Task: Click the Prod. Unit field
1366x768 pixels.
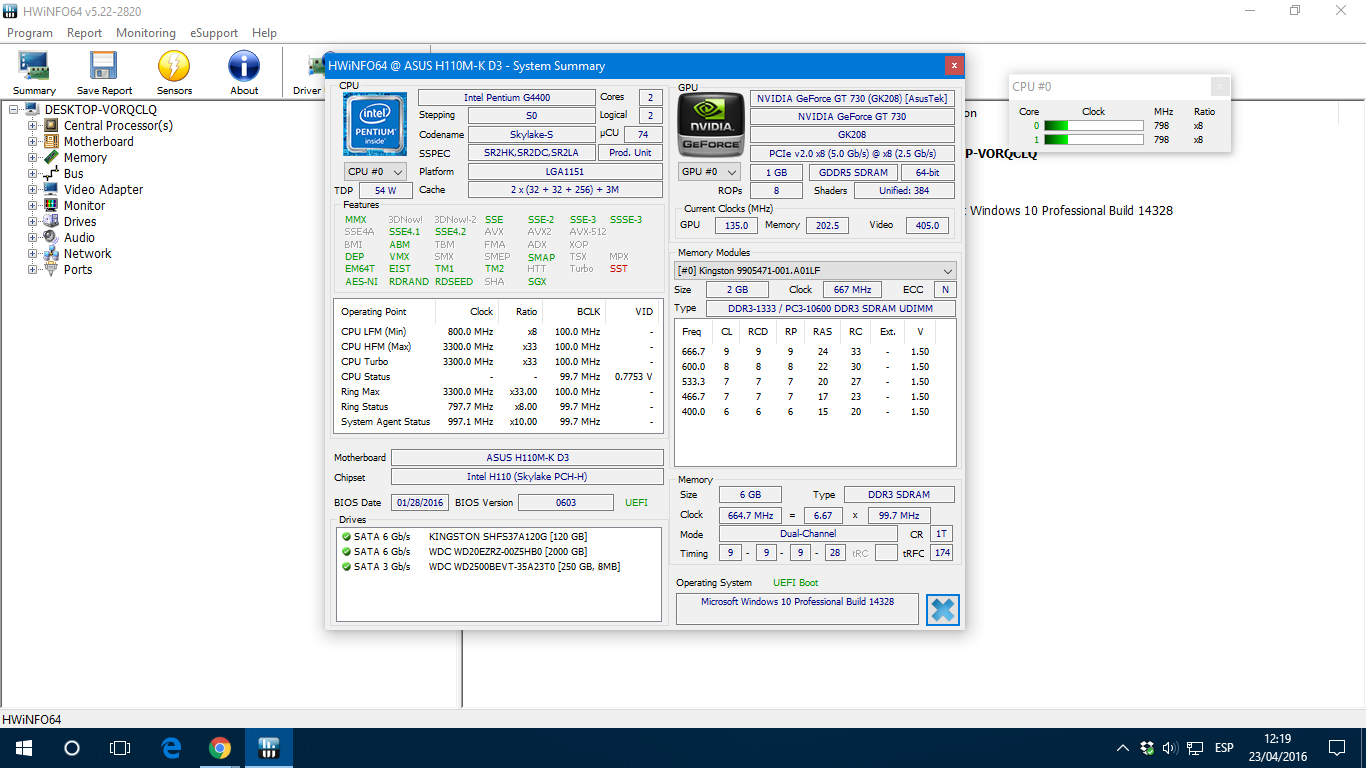Action: (x=631, y=153)
